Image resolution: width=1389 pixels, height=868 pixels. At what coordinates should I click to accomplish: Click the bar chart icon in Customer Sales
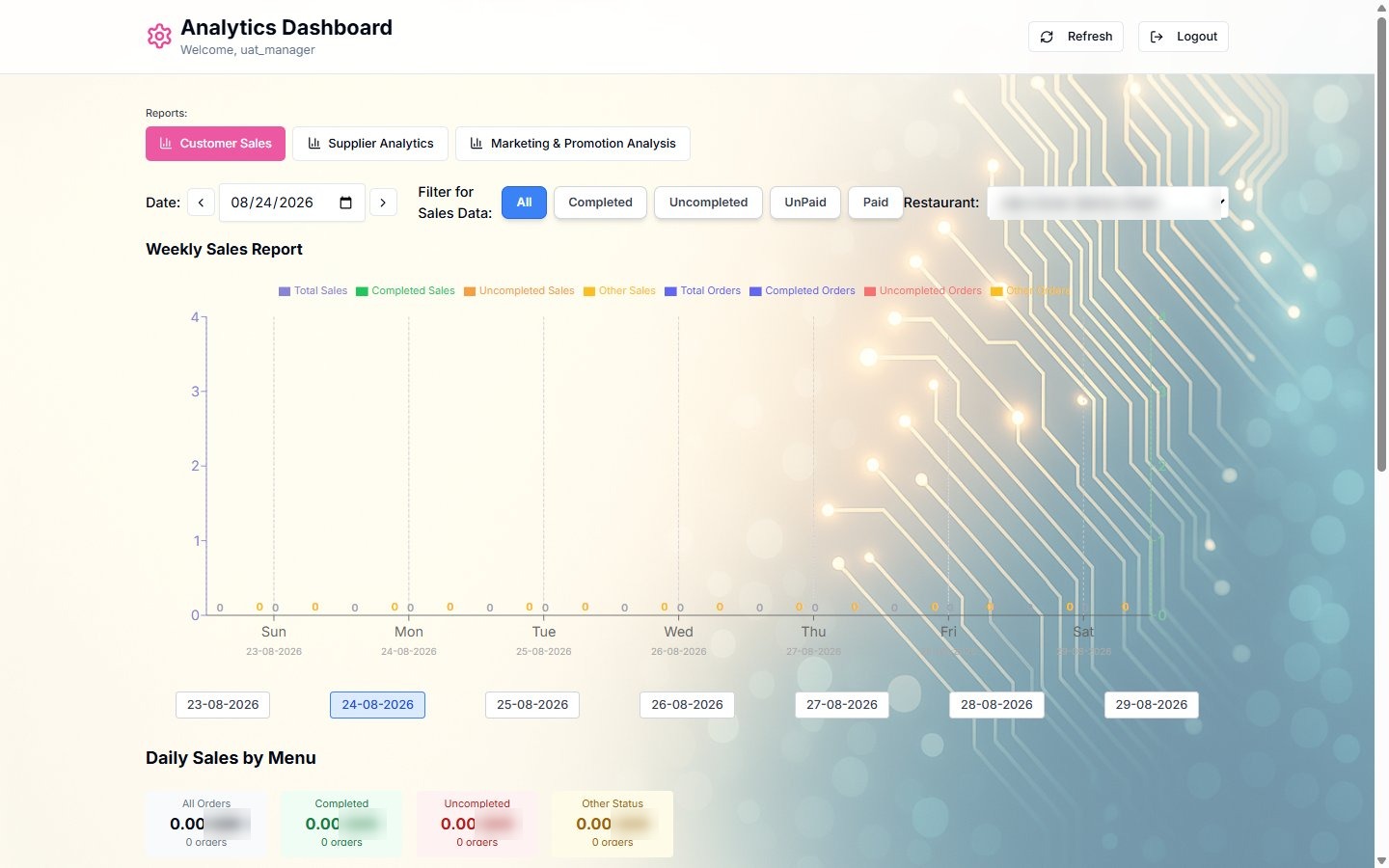pyautogui.click(x=166, y=143)
